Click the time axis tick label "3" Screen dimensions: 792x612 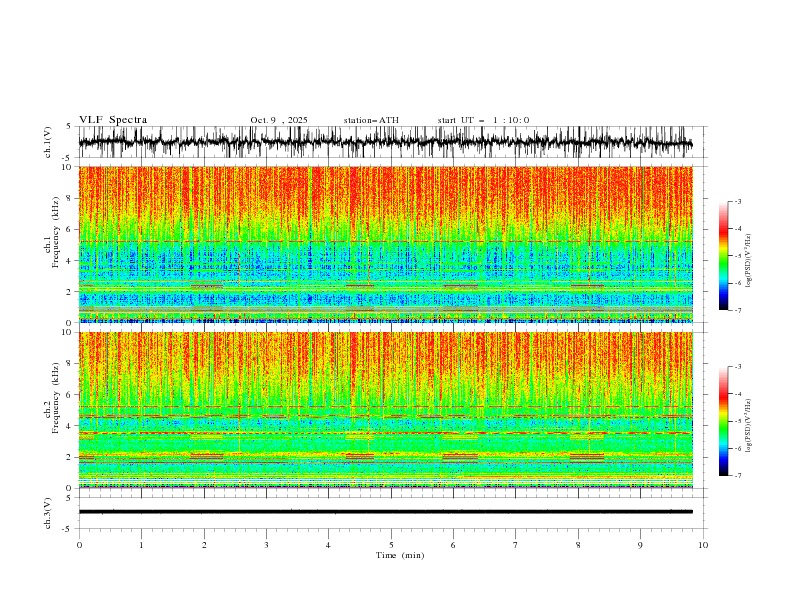pyautogui.click(x=266, y=545)
